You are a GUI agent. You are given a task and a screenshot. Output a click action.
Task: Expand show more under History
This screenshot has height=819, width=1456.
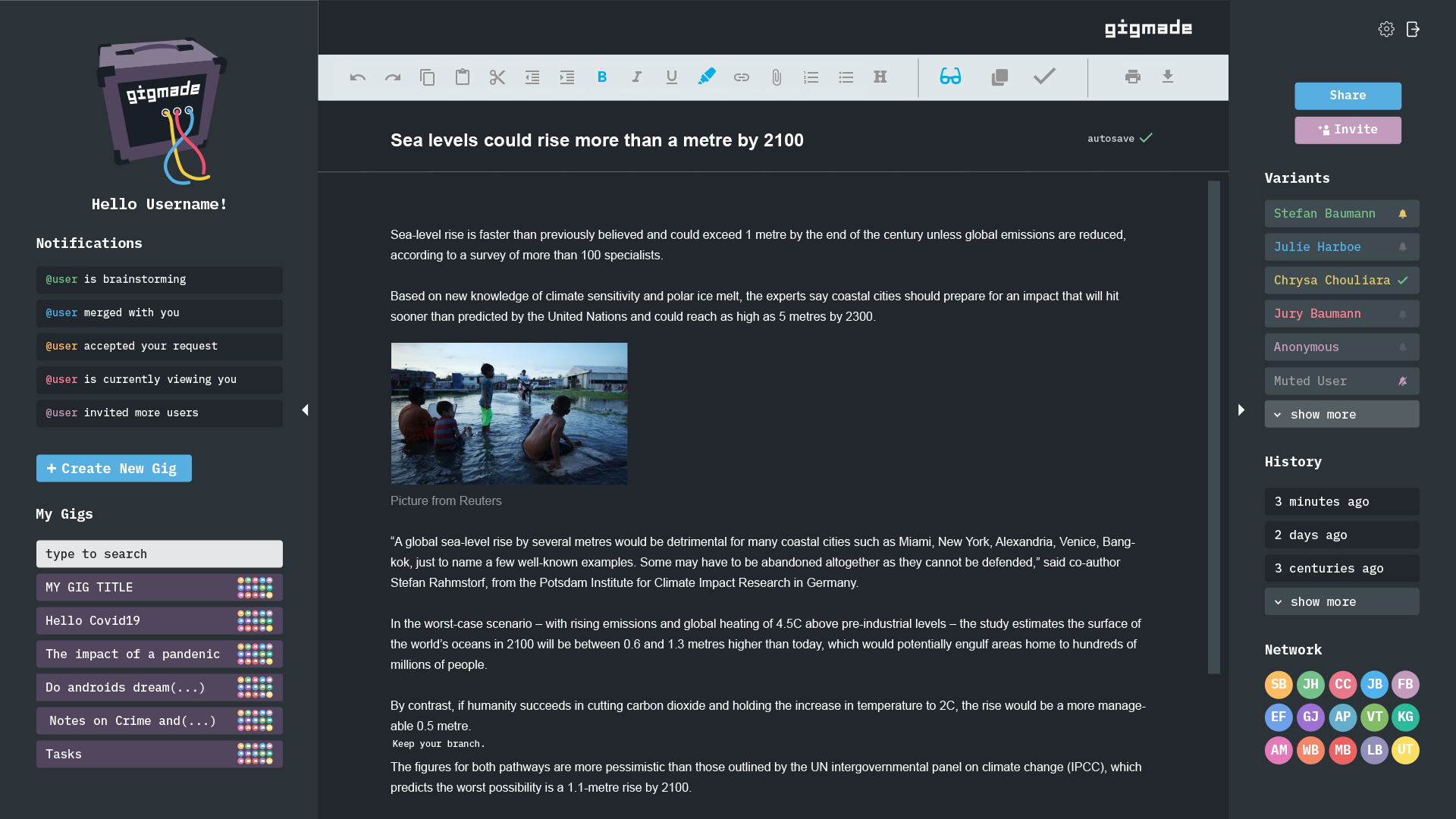click(1341, 601)
